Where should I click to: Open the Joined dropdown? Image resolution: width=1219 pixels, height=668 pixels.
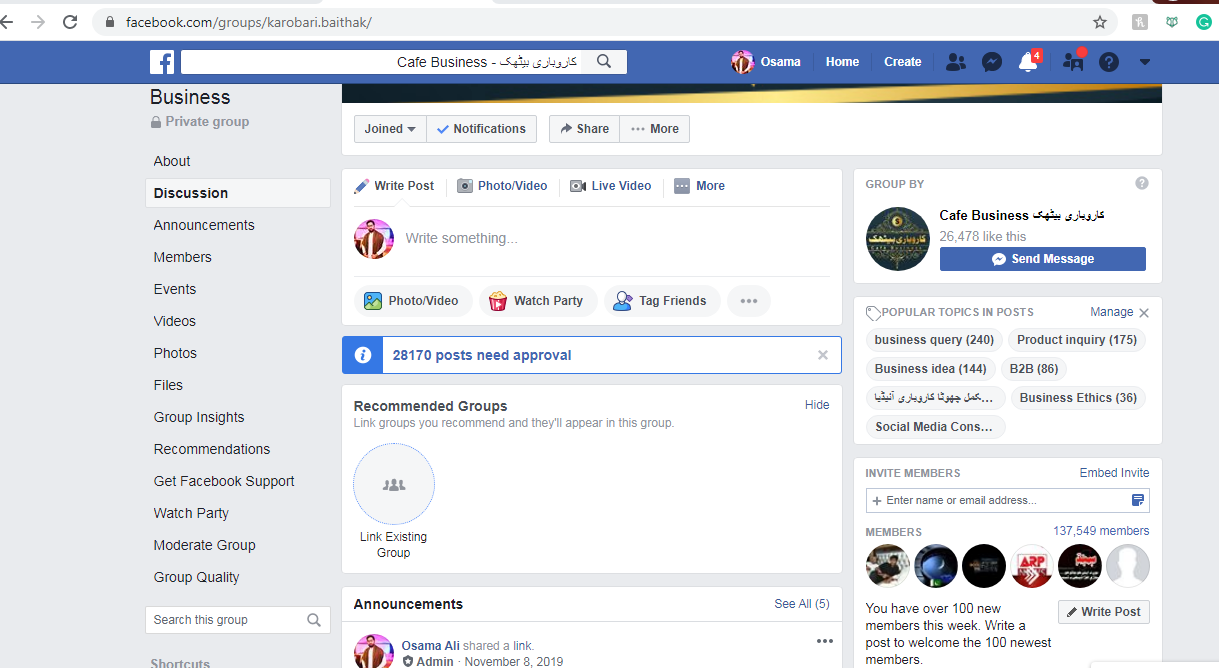click(390, 129)
